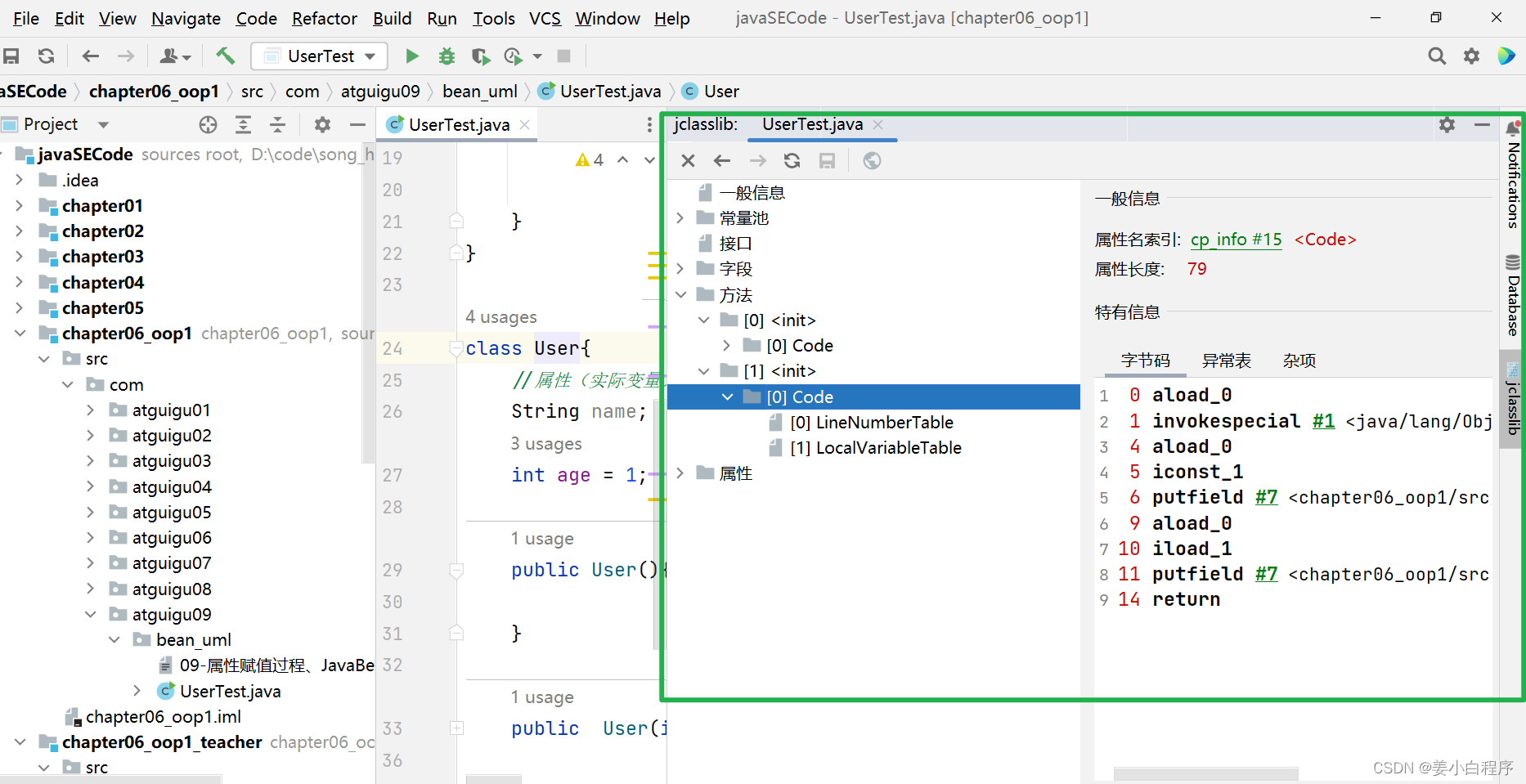The image size is (1526, 784).
Task: Expand 常量池 node in jclasslib tree
Action: pos(680,218)
